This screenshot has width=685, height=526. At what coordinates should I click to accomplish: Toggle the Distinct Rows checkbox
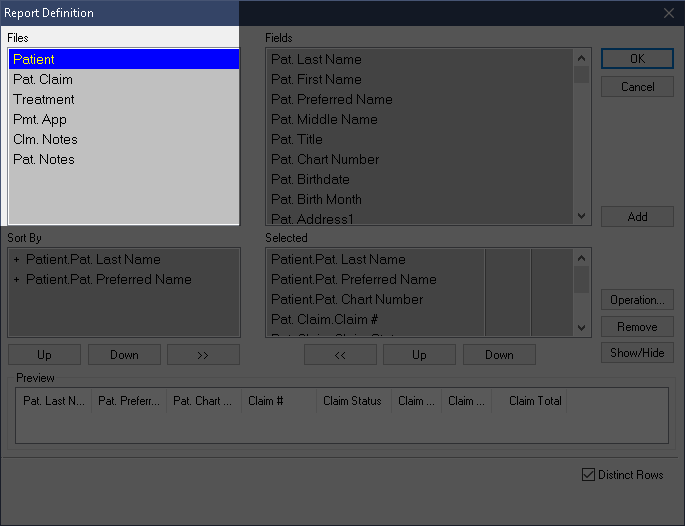(x=588, y=475)
